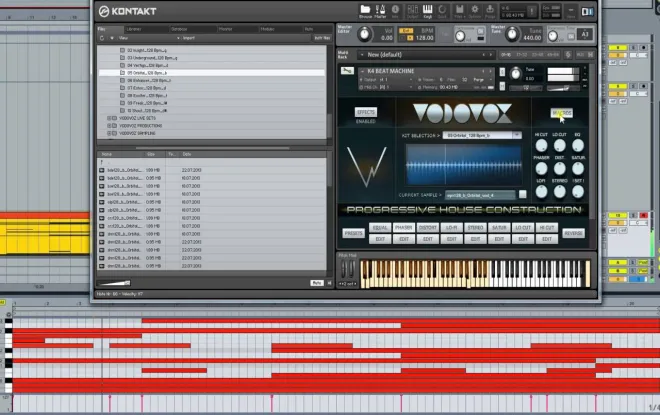Select the 05 Orbital_128 Bpm folder row

click(212, 73)
